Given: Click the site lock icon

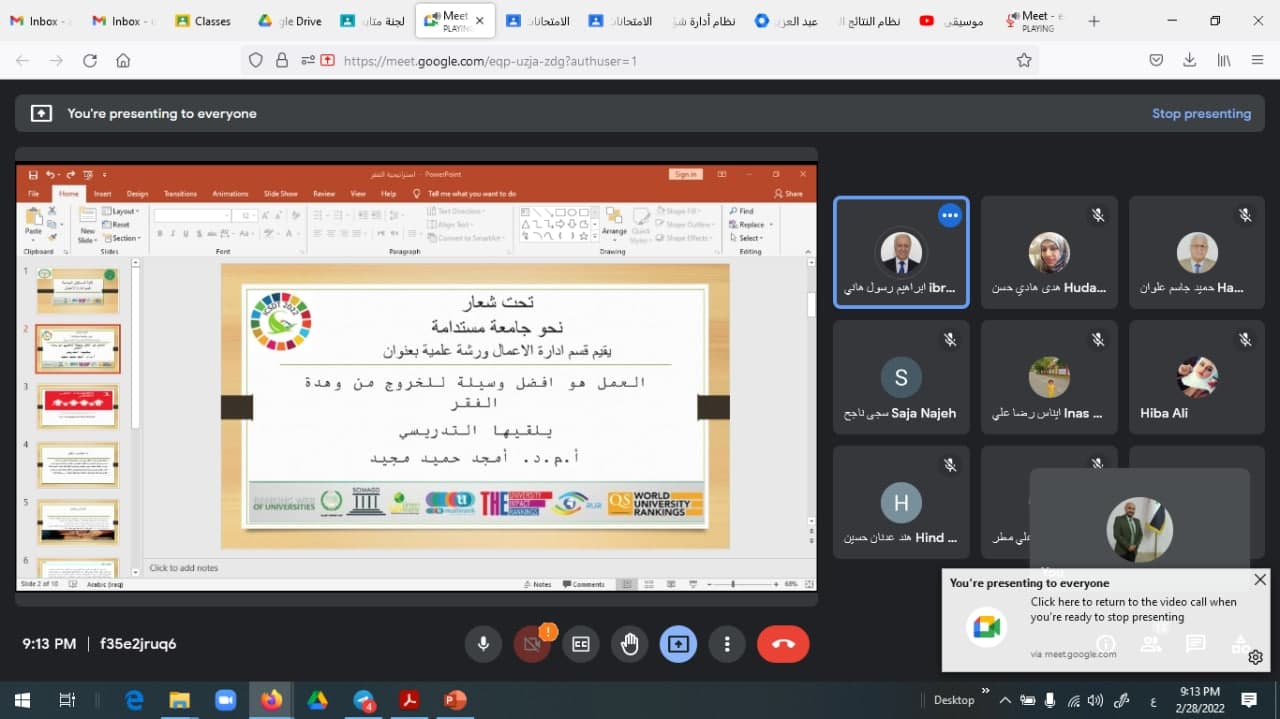Looking at the screenshot, I should point(281,61).
